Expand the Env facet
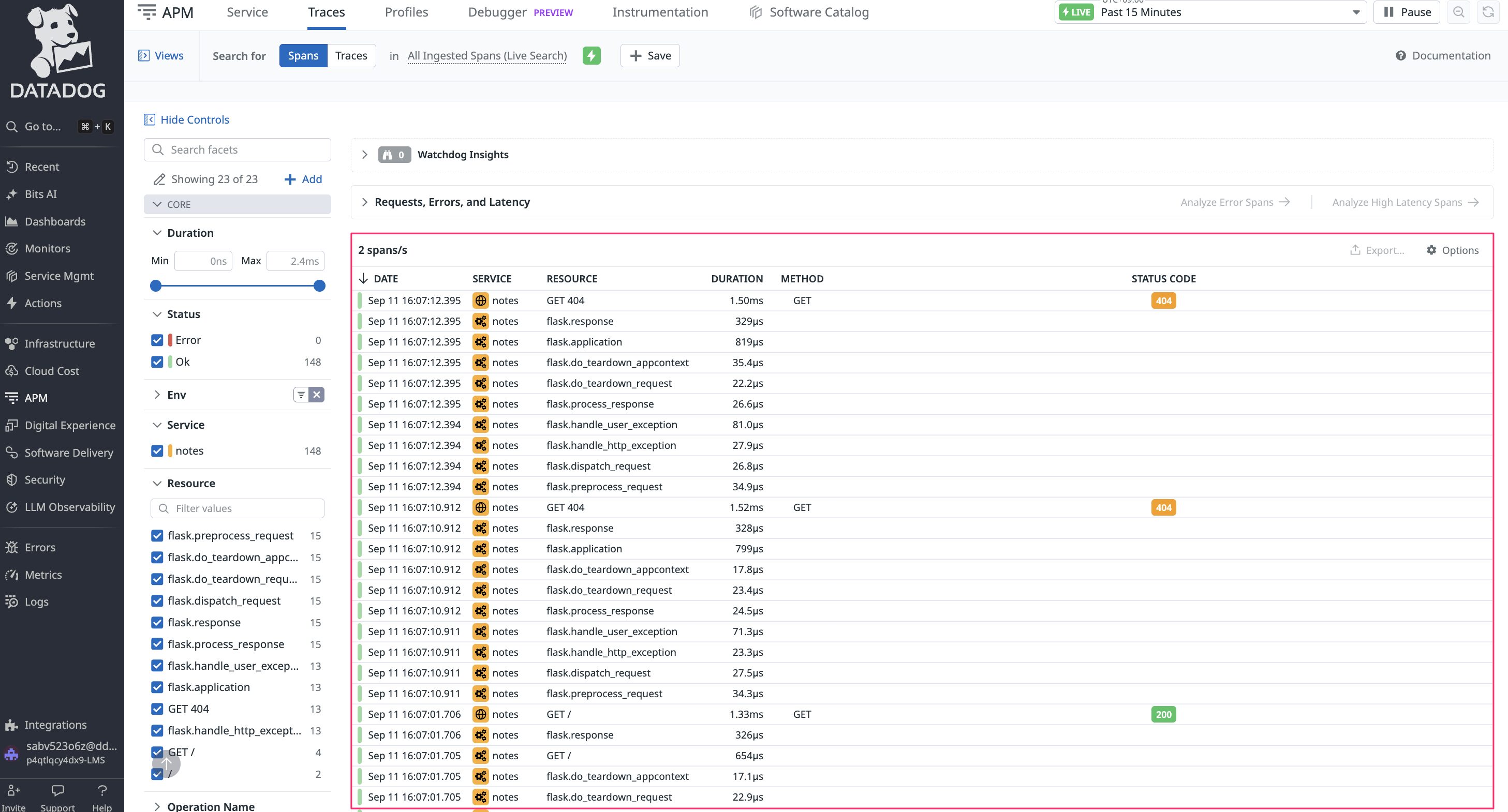This screenshot has height=812, width=1508. 157,396
